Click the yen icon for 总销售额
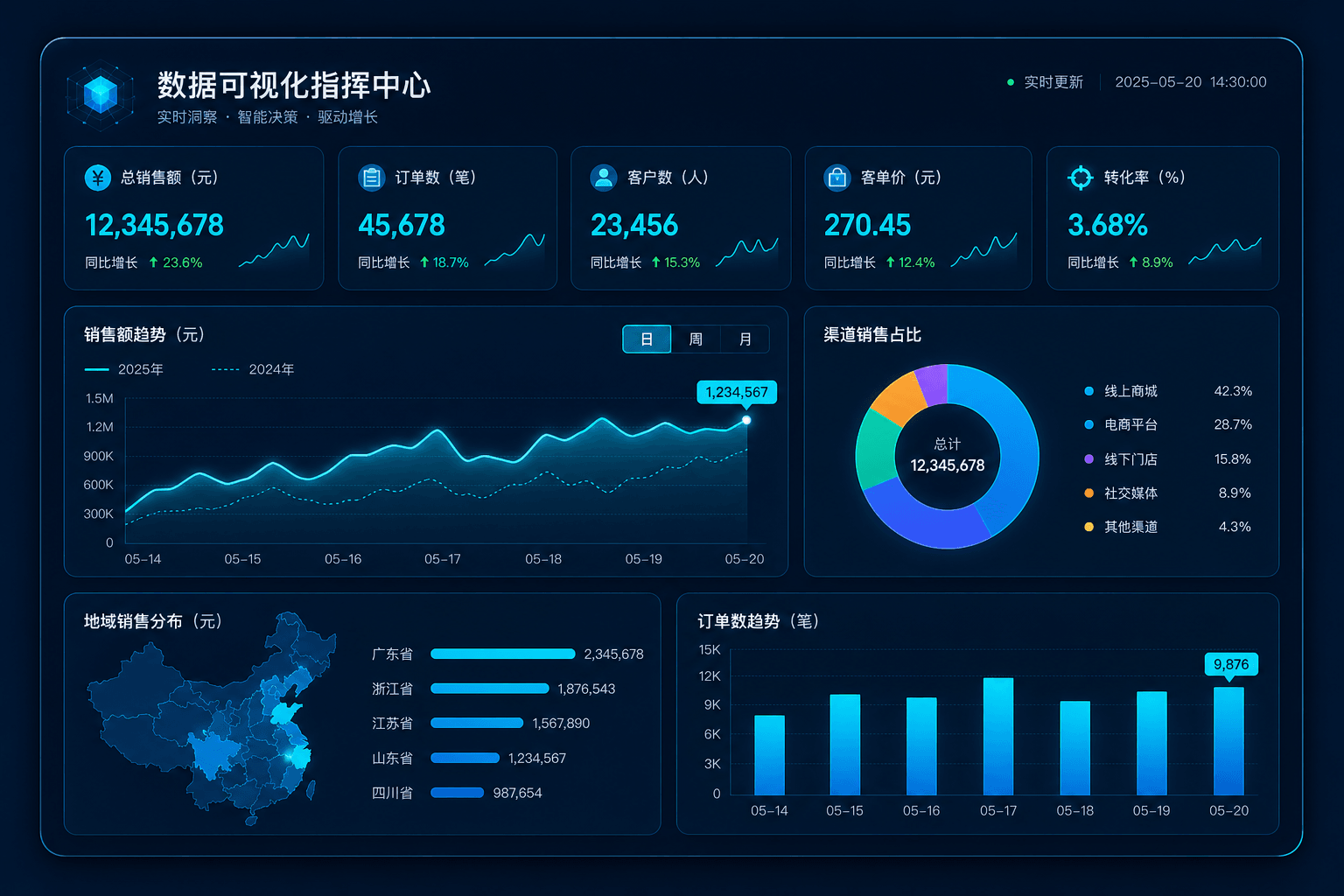The image size is (1344, 896). tap(98, 178)
